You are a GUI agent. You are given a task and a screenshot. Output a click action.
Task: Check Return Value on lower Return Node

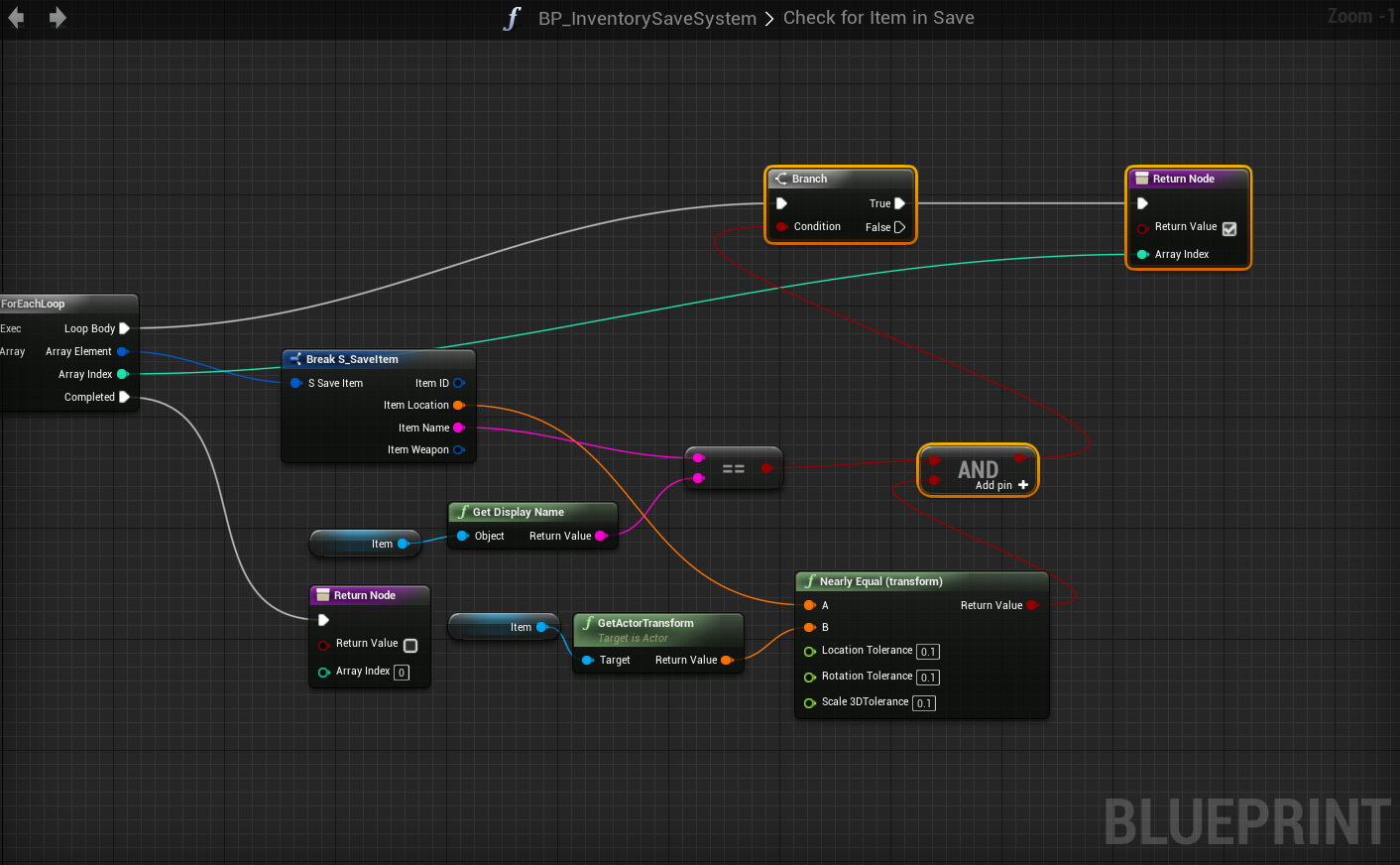coord(410,645)
